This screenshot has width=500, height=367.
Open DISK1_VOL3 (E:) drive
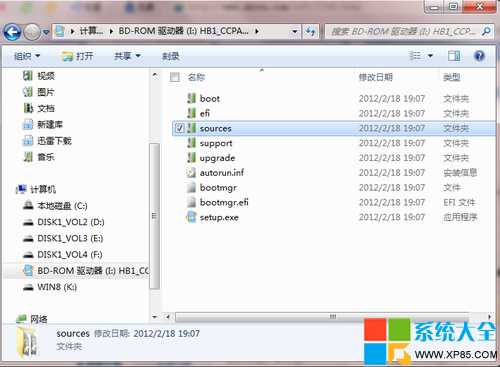coord(63,238)
